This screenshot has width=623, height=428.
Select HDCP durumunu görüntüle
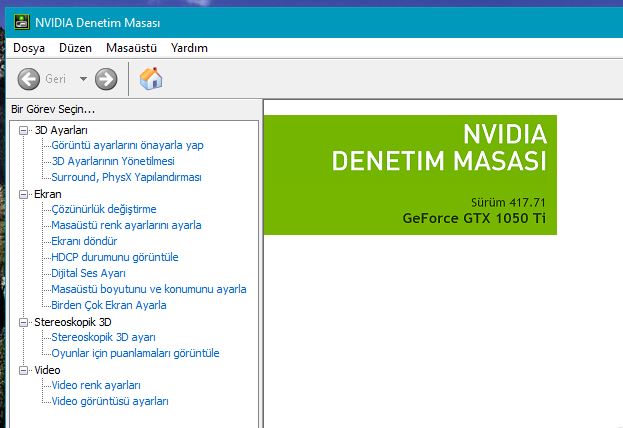(115, 257)
